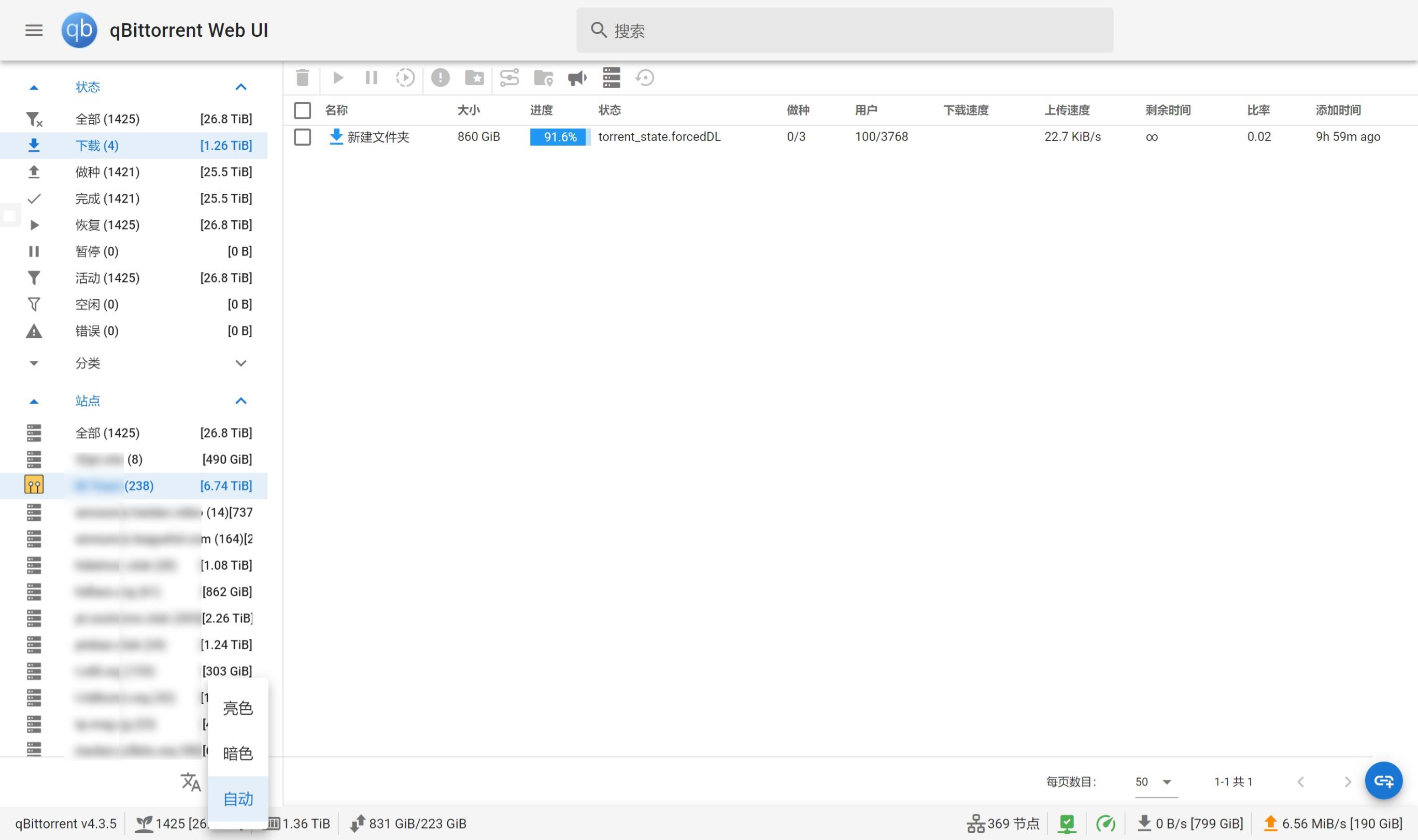The height and width of the screenshot is (840, 1418).
Task: Pause torrents with the pause icon
Action: click(x=371, y=78)
